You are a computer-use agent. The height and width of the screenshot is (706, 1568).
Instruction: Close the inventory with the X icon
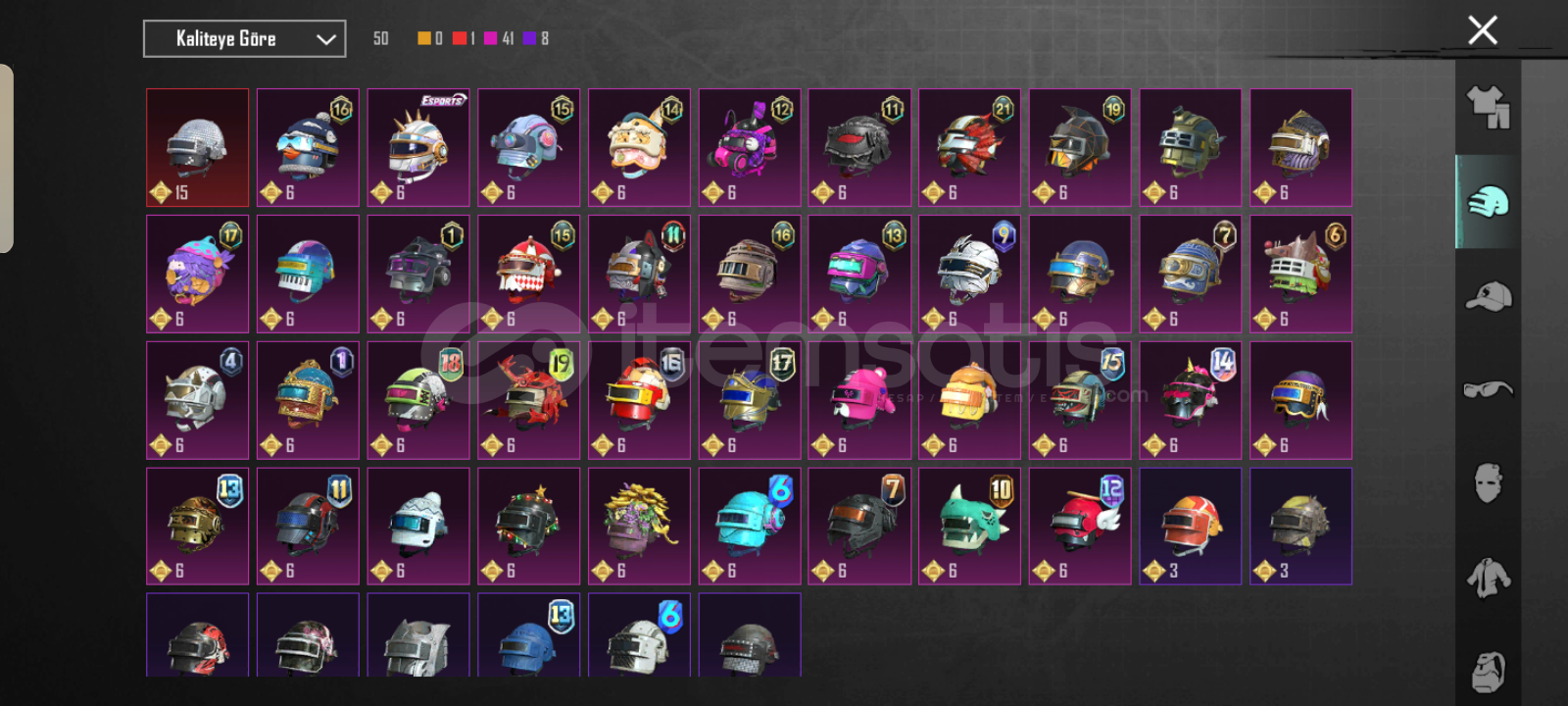tap(1483, 30)
